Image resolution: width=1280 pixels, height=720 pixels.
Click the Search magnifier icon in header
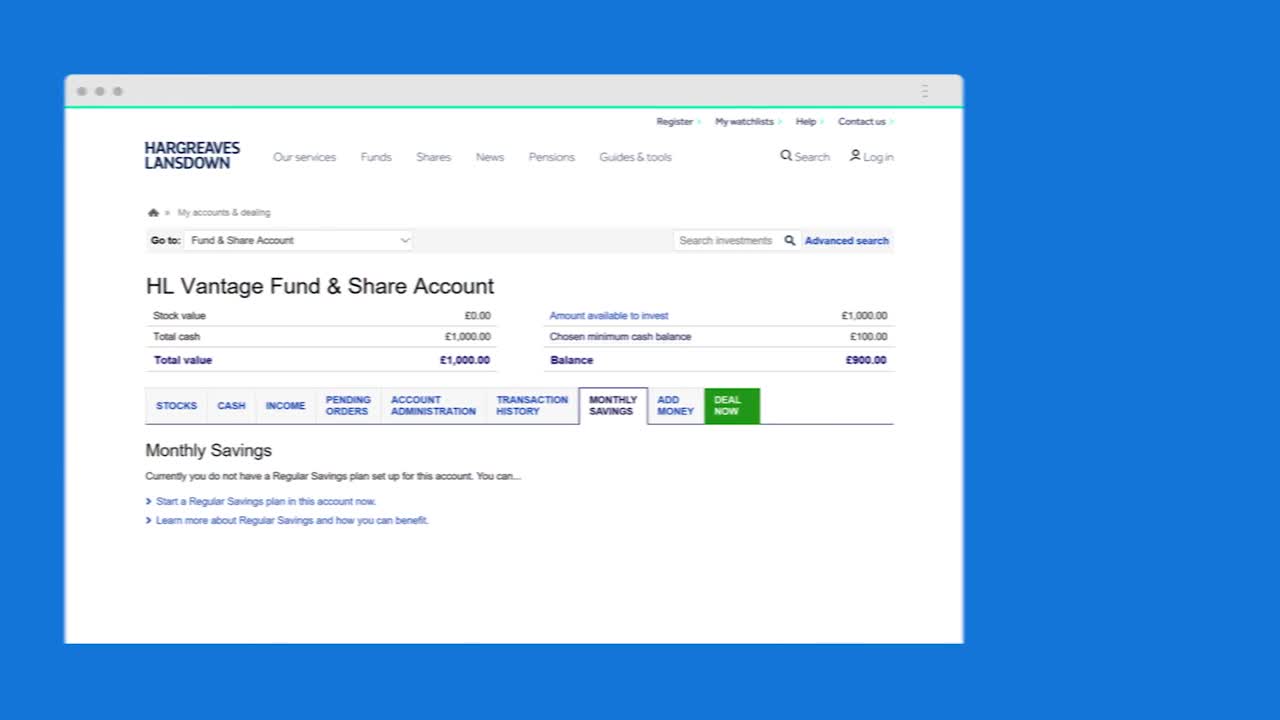[x=786, y=156]
